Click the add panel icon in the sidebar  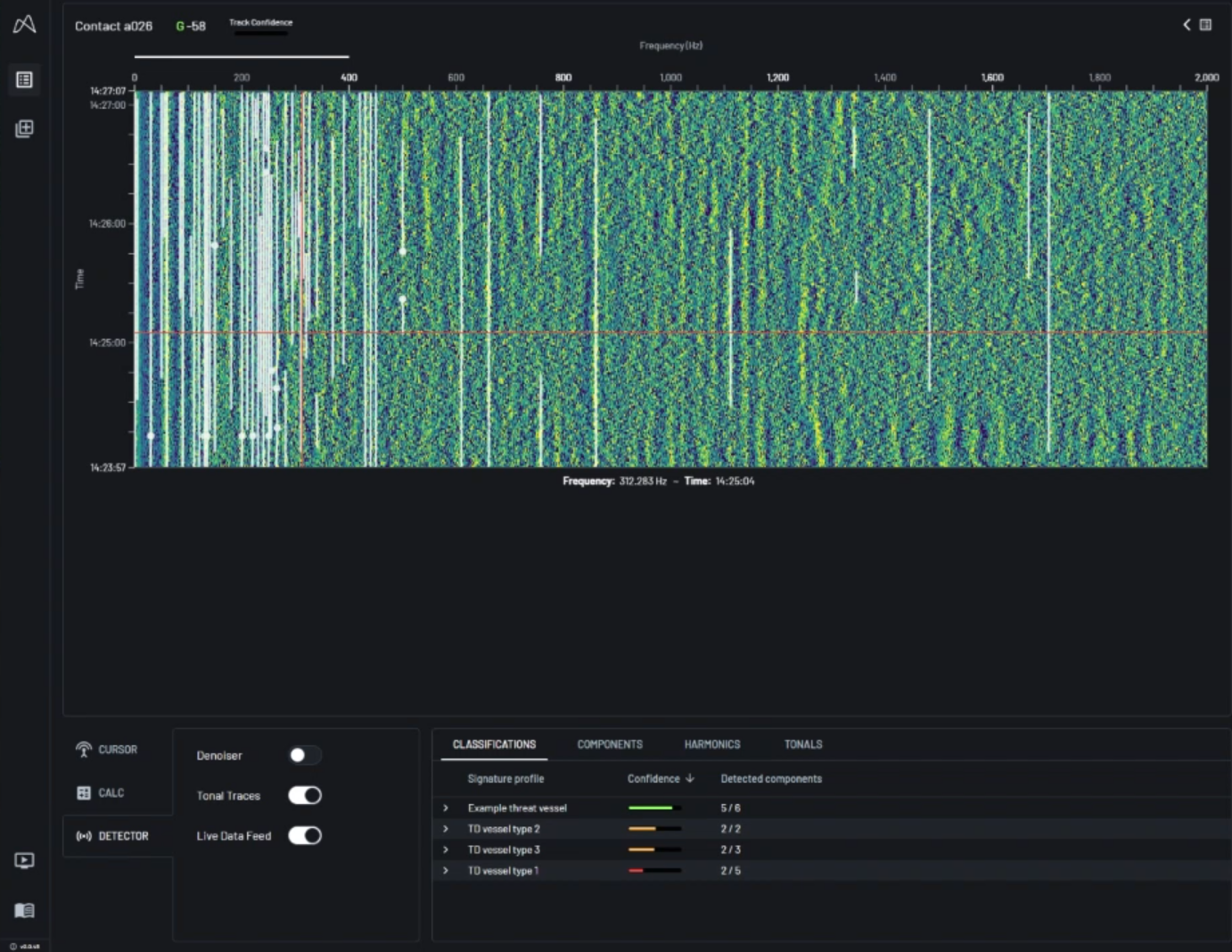24,128
